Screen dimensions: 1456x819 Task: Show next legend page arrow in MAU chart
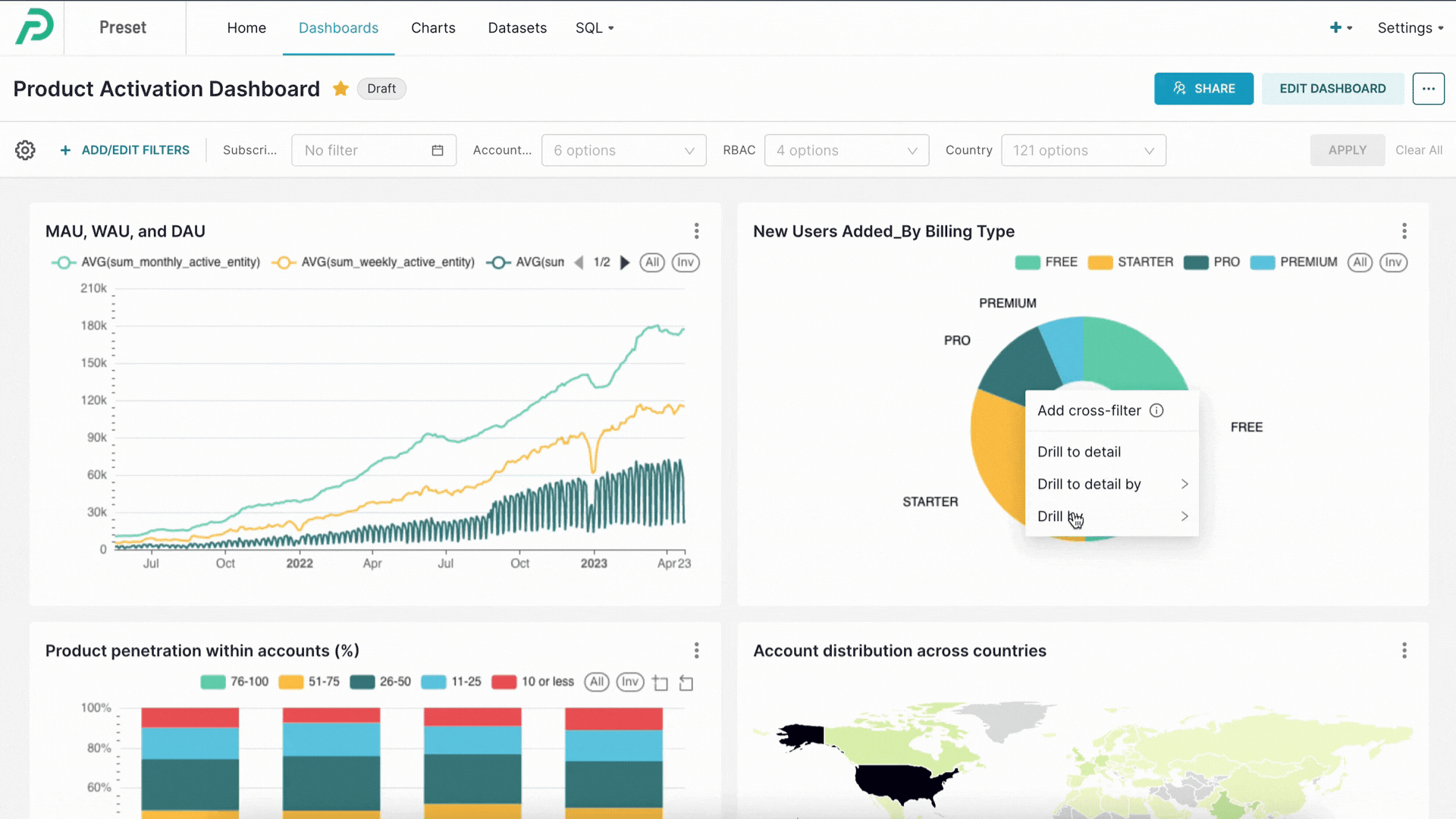(x=625, y=262)
